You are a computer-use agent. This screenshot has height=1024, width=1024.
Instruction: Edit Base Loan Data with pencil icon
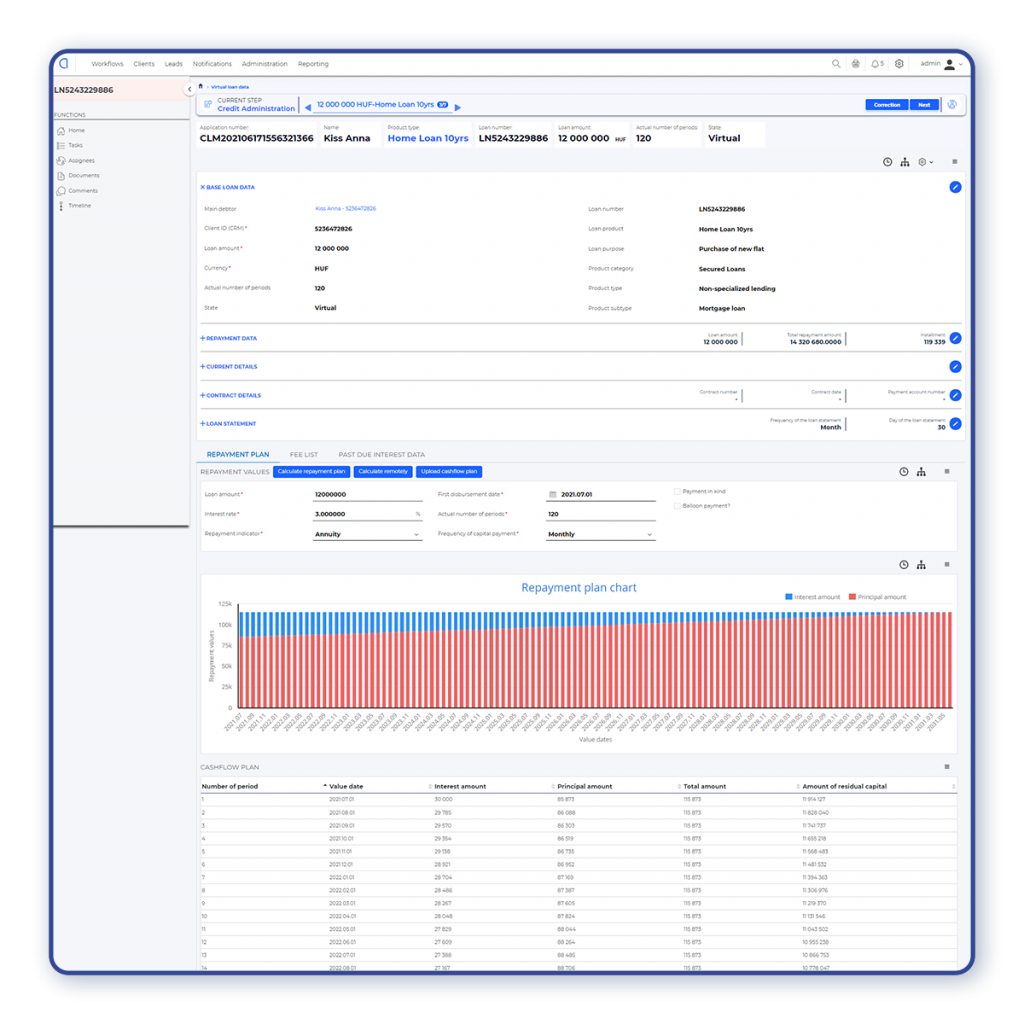coord(955,187)
